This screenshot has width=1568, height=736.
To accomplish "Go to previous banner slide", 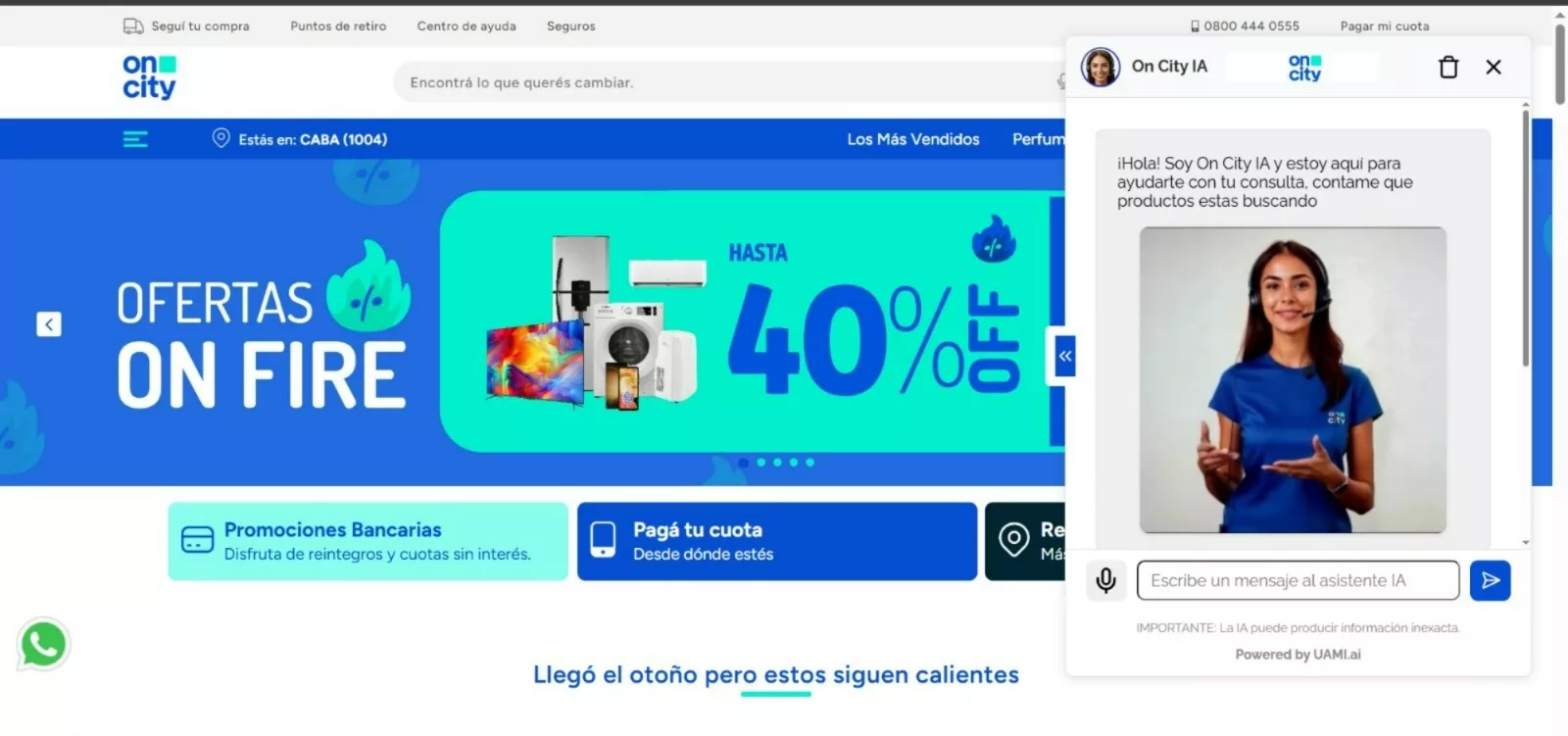I will point(49,324).
